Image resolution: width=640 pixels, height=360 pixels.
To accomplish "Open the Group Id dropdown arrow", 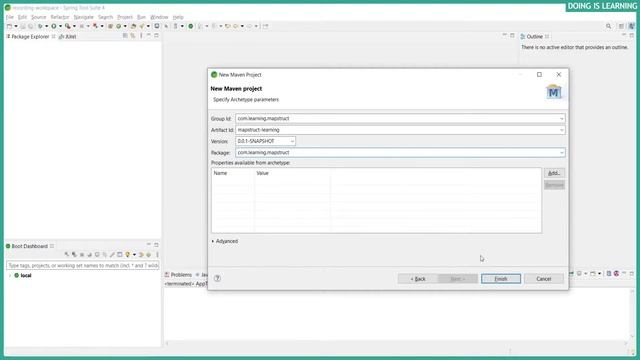I will (x=562, y=119).
